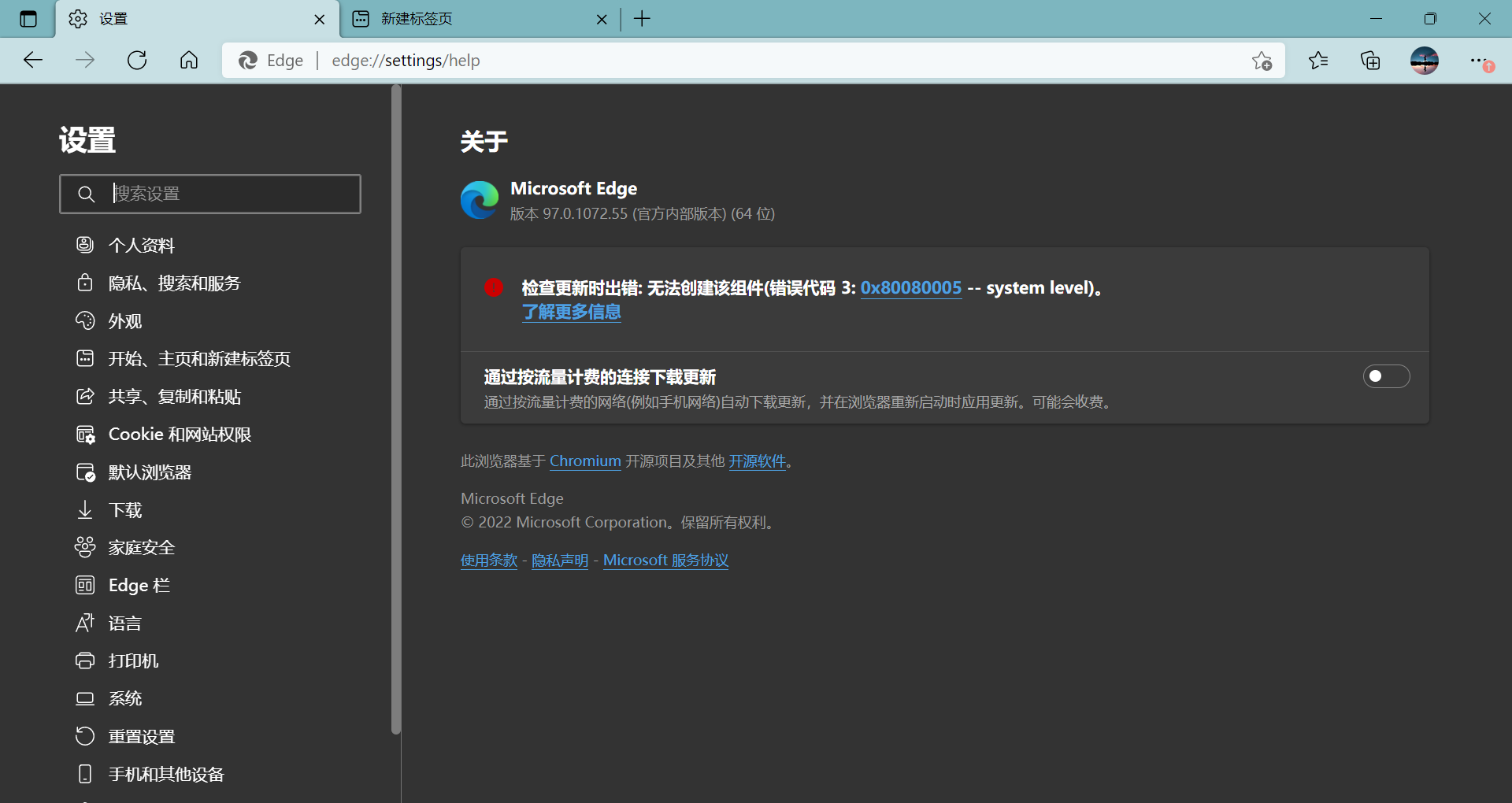Open the 下载 settings section
Screen dimensions: 1512x803
124,510
